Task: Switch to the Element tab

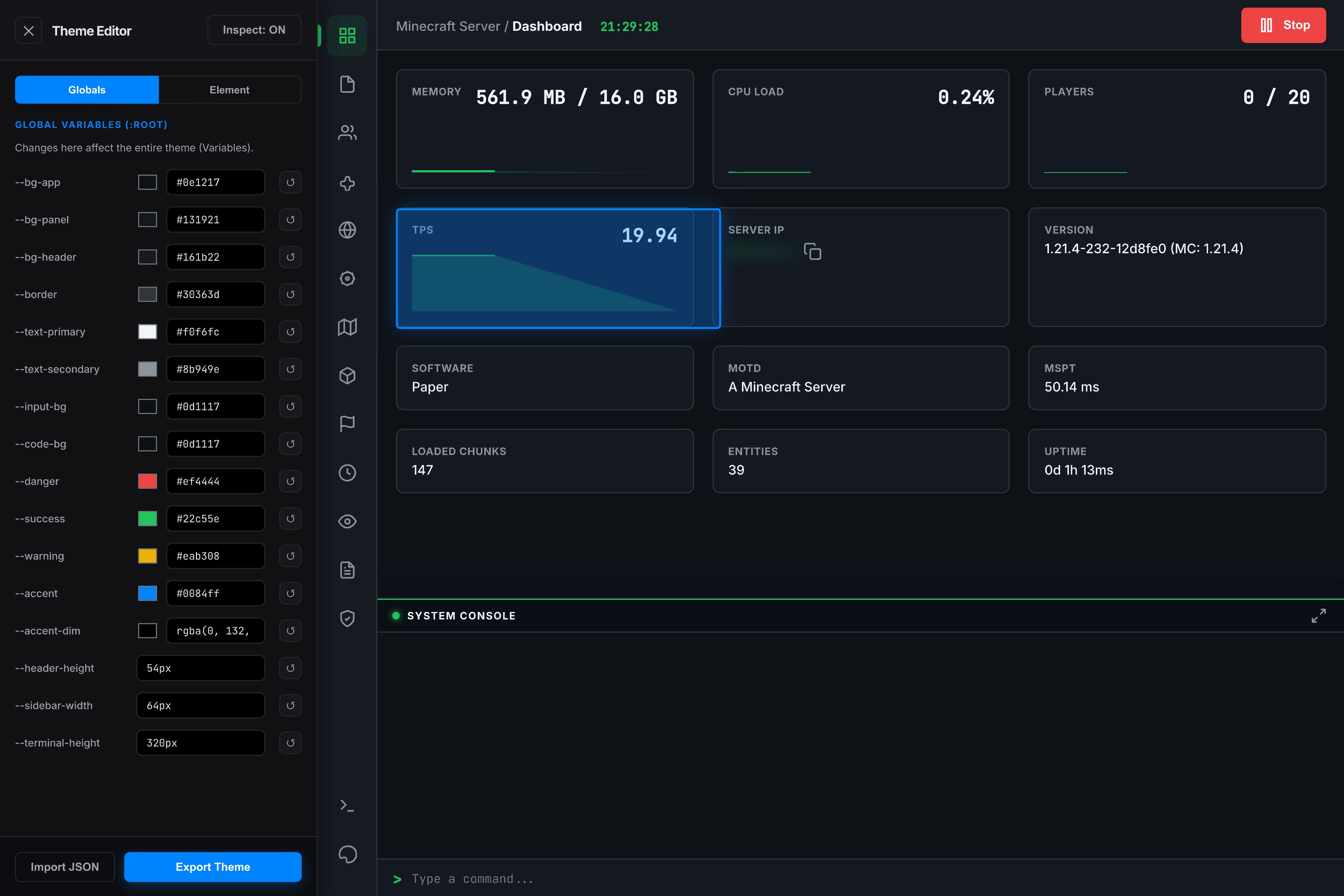Action: [x=229, y=90]
